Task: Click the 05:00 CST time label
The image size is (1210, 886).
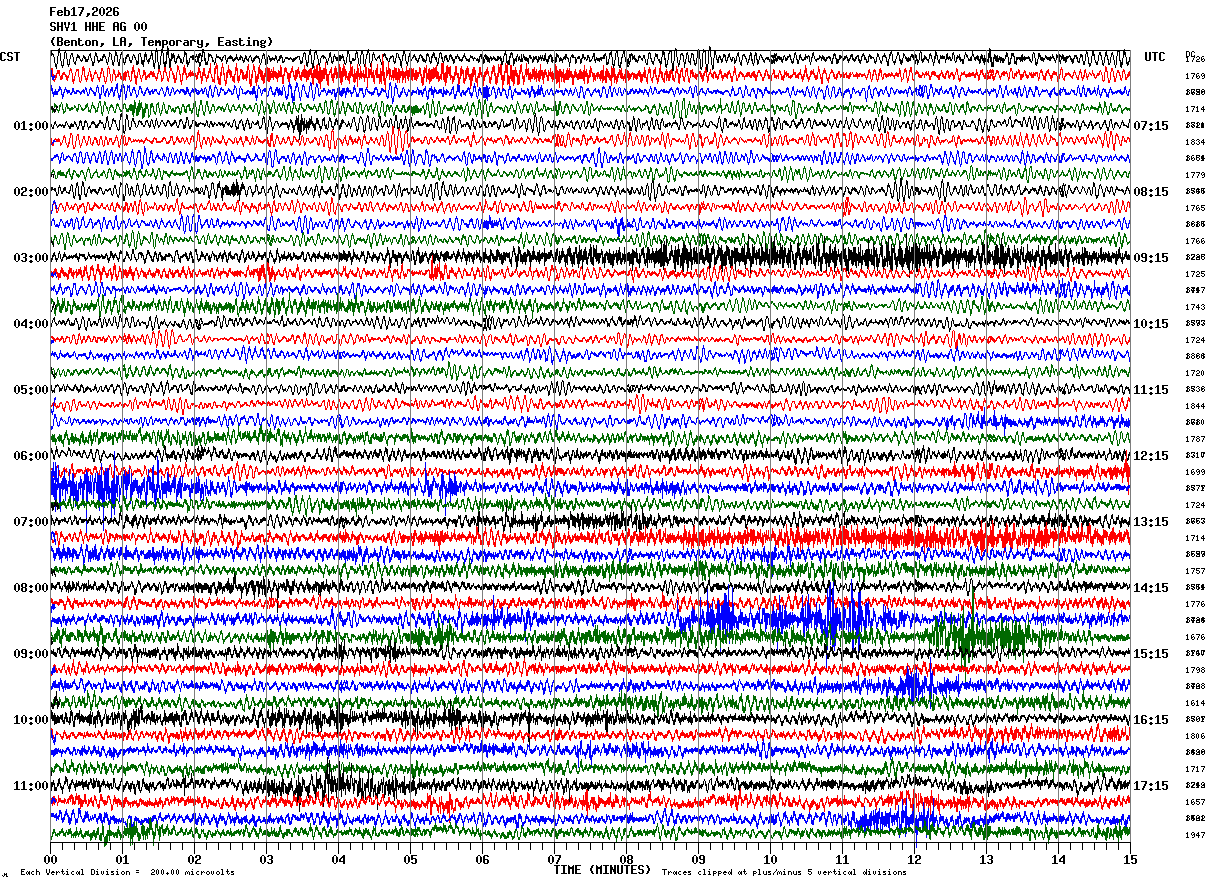Action: (x=31, y=390)
